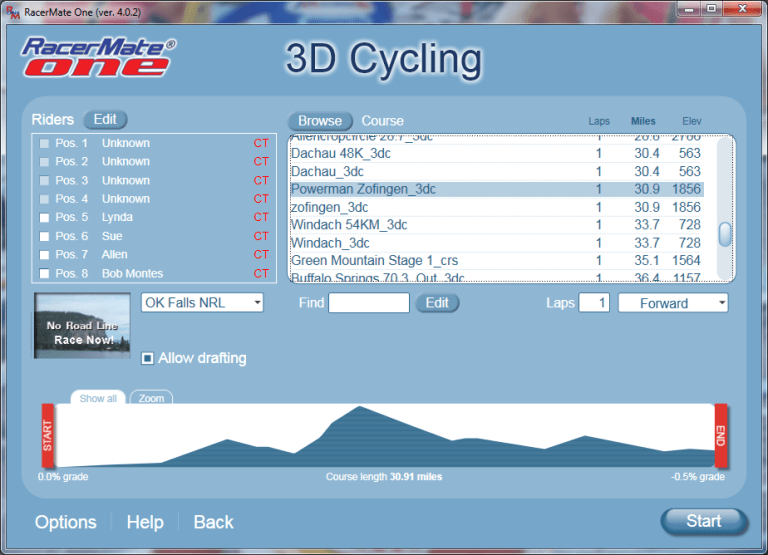768x555 pixels.
Task: Open the OK Falls NRL dropdown
Action: 201,302
